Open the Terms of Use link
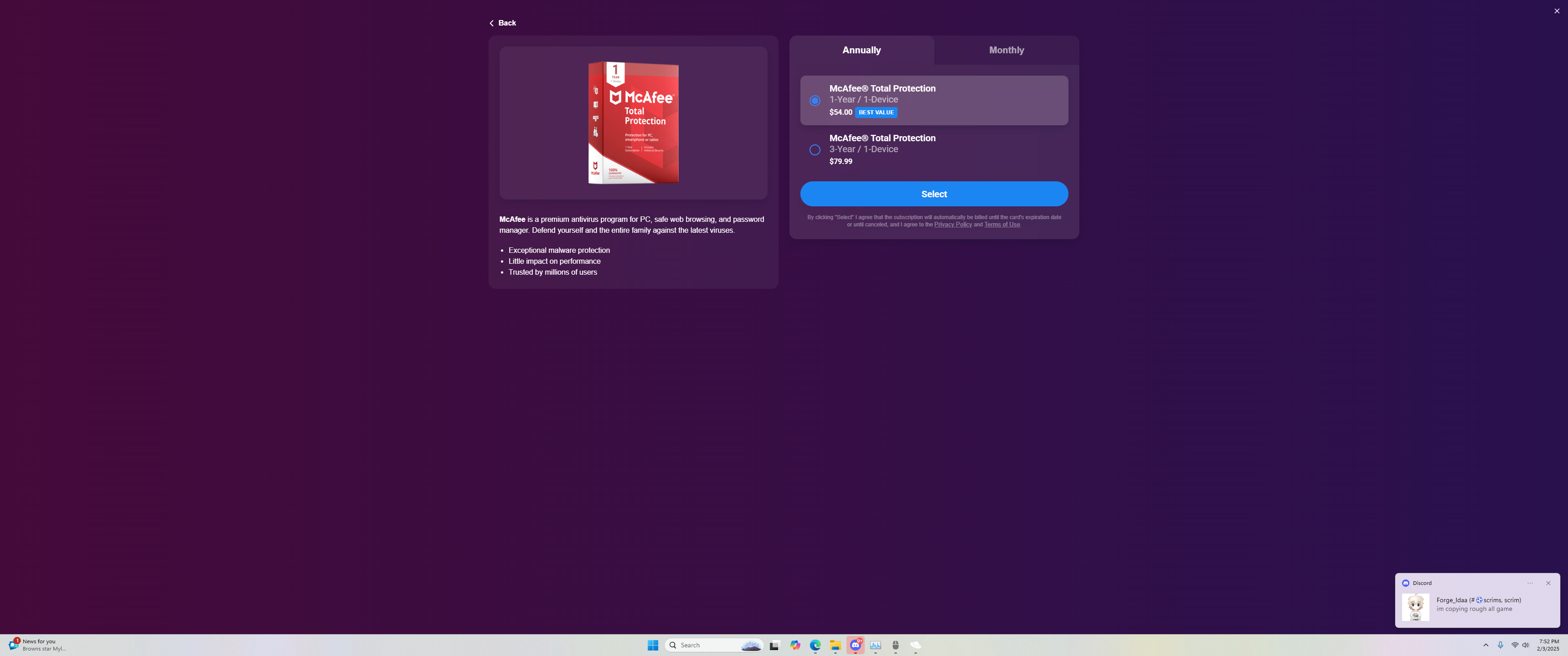The width and height of the screenshot is (1568, 656). click(1002, 225)
